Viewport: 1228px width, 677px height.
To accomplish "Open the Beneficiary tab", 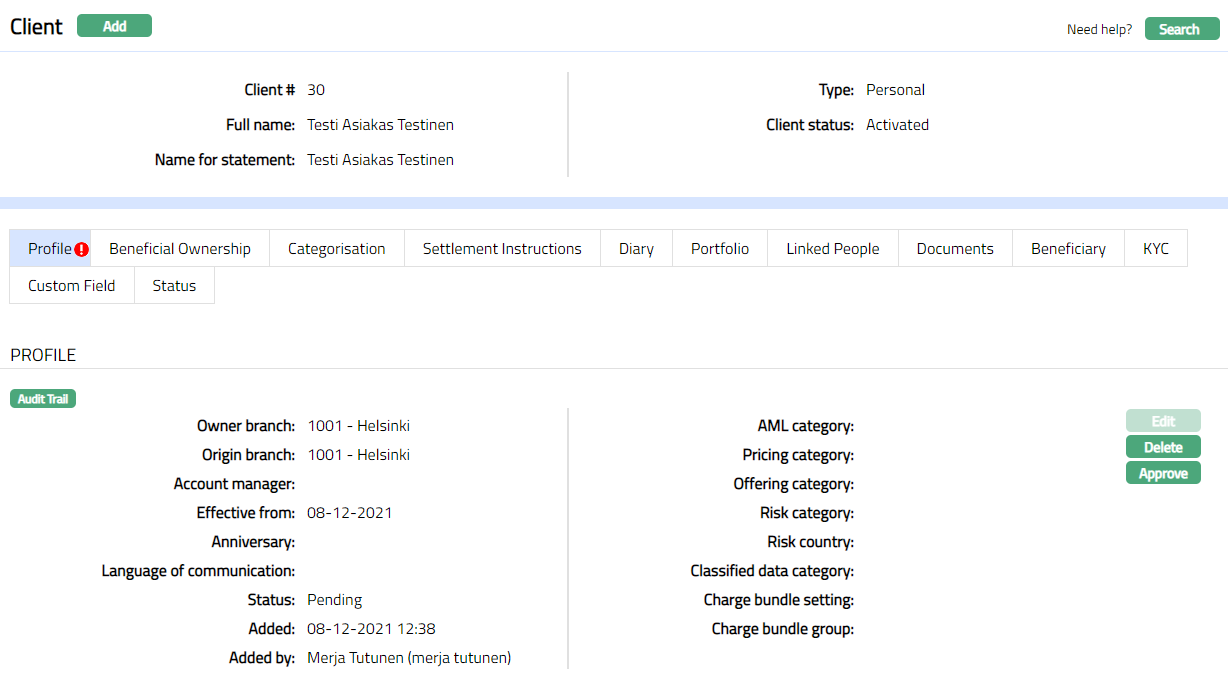I will (1068, 249).
